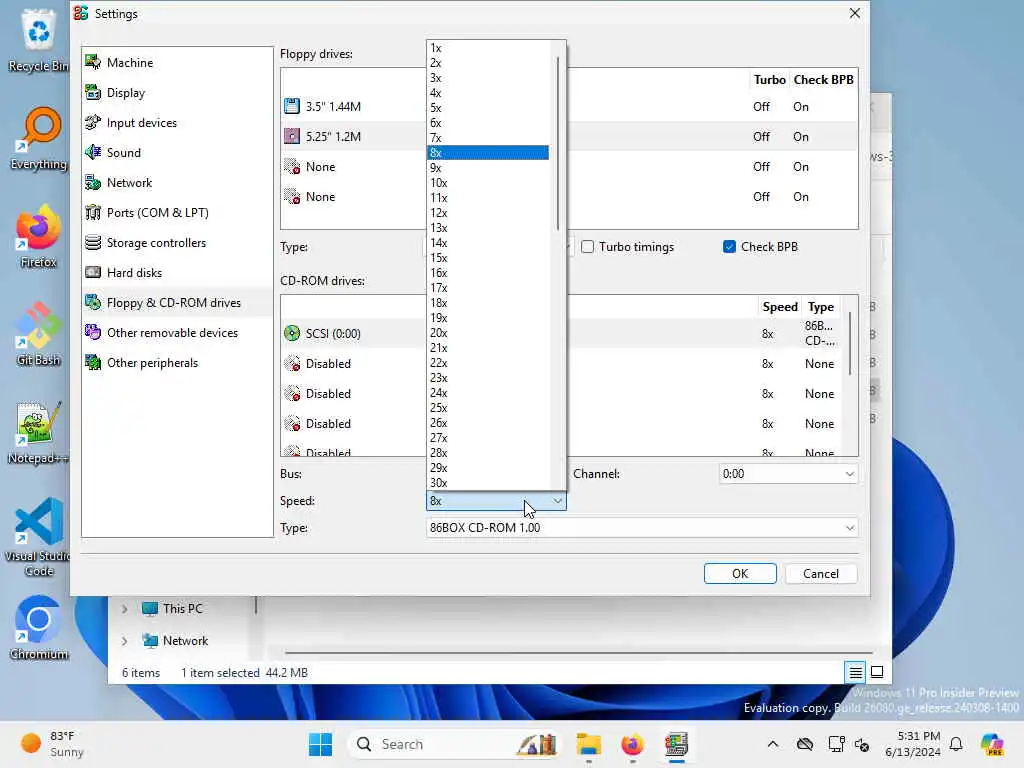Select the first None floppy drive row
Image resolution: width=1024 pixels, height=768 pixels.
(x=353, y=167)
